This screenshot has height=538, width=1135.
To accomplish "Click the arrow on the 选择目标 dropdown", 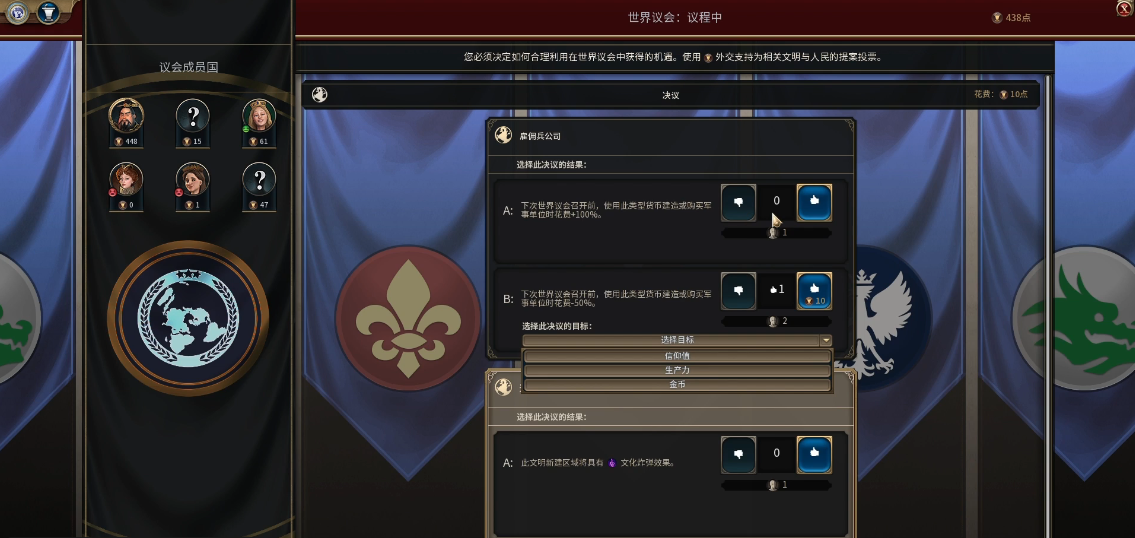I will click(x=825, y=340).
